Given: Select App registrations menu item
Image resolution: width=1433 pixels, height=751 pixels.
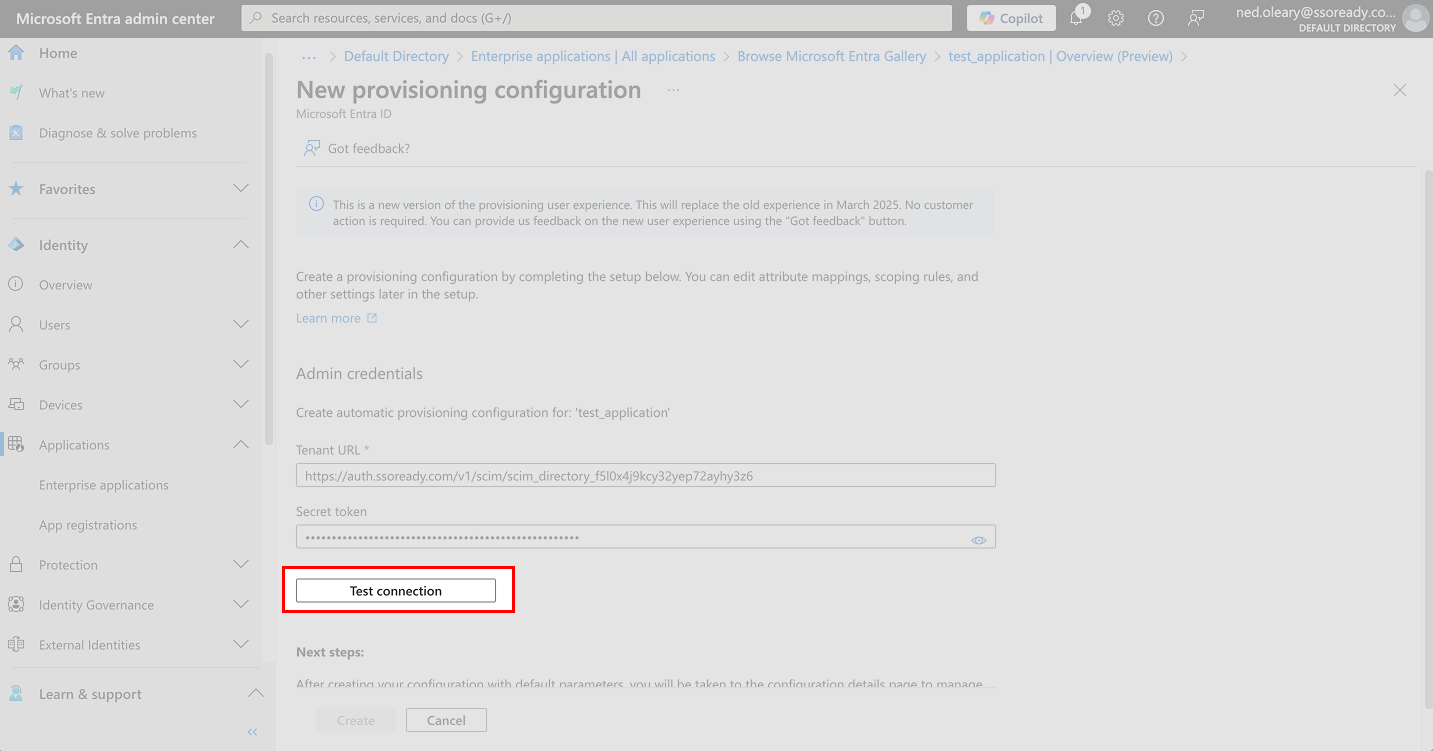Looking at the screenshot, I should [x=88, y=525].
